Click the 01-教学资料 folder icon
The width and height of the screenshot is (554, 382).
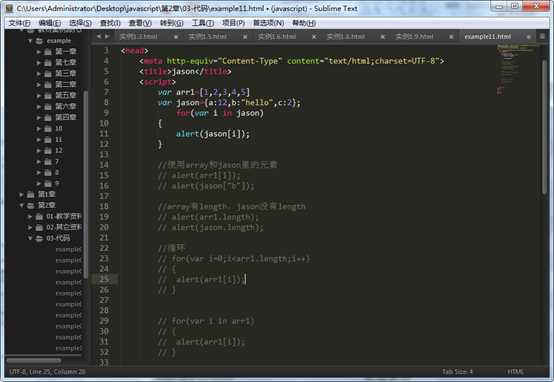click(x=39, y=216)
